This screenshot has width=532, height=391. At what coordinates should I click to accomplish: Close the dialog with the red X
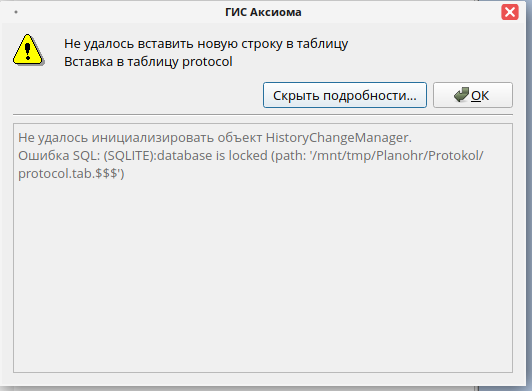(x=510, y=12)
